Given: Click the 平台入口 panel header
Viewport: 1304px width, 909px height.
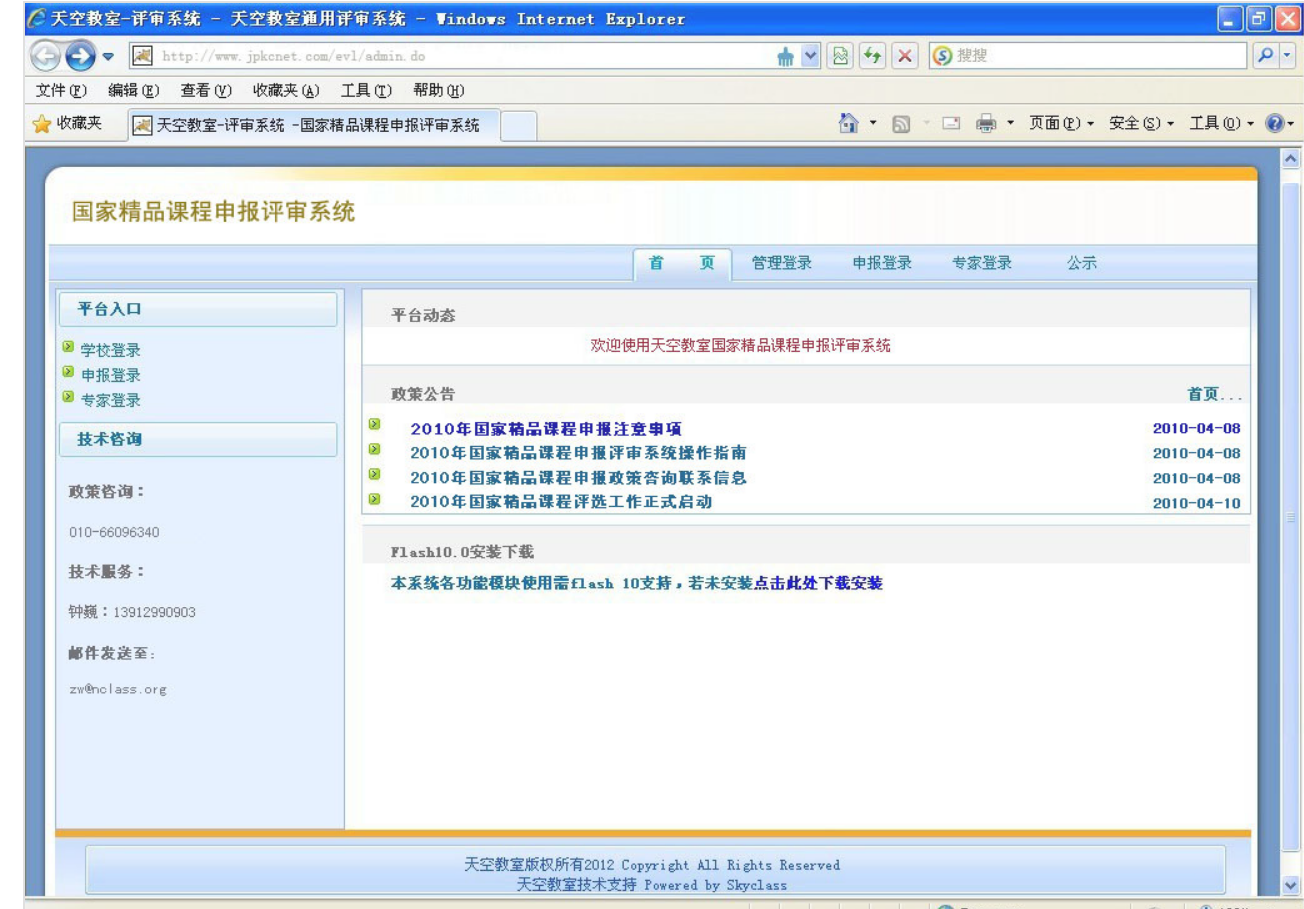Looking at the screenshot, I should tap(199, 310).
